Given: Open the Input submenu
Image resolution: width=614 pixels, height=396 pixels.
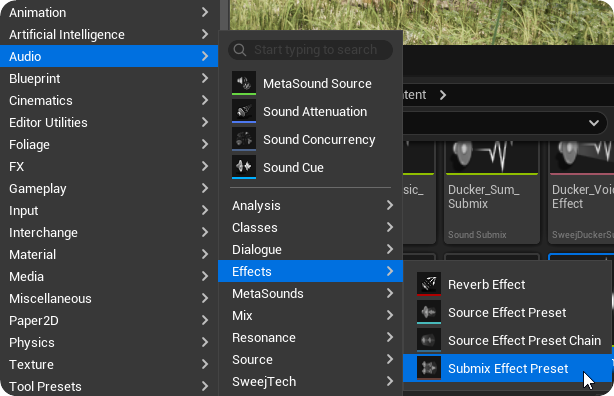Looking at the screenshot, I should click(109, 210).
